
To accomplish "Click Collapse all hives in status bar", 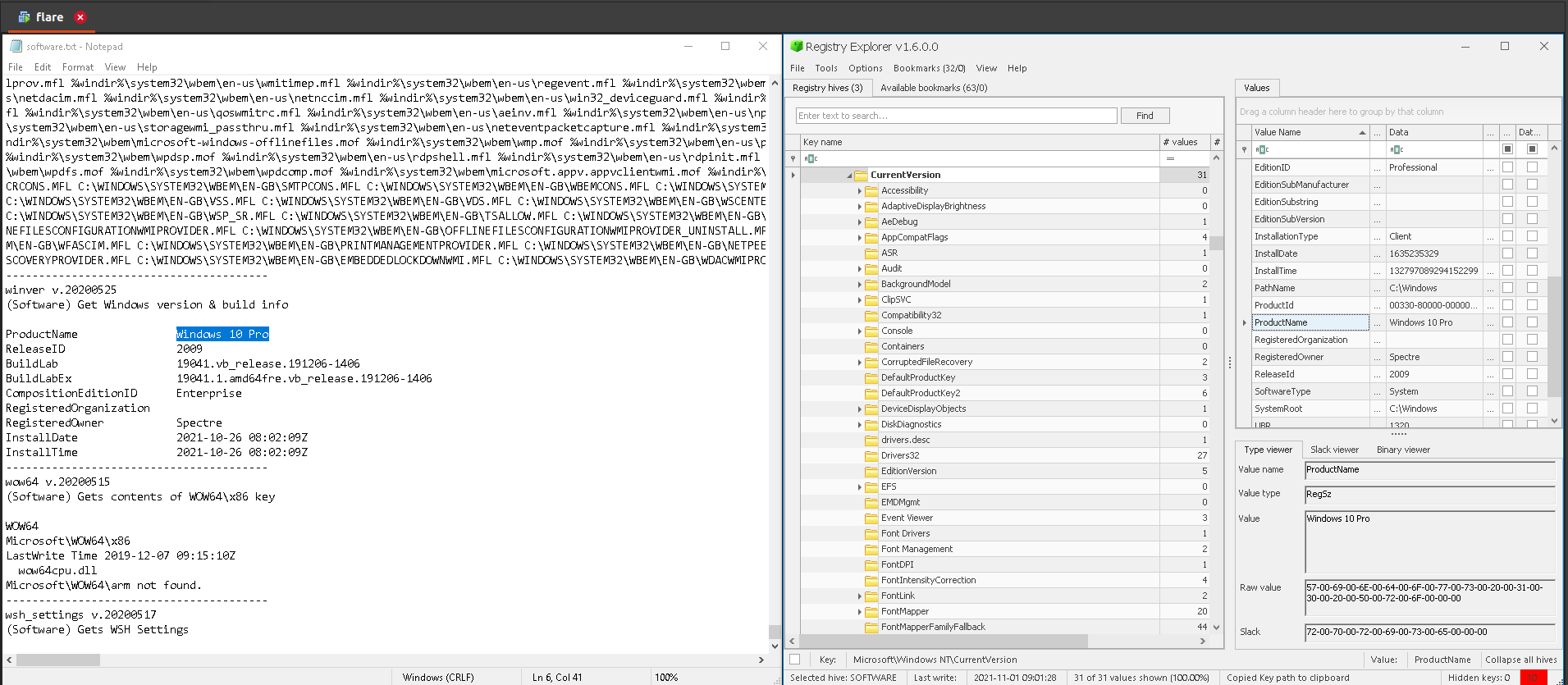I will (1520, 659).
